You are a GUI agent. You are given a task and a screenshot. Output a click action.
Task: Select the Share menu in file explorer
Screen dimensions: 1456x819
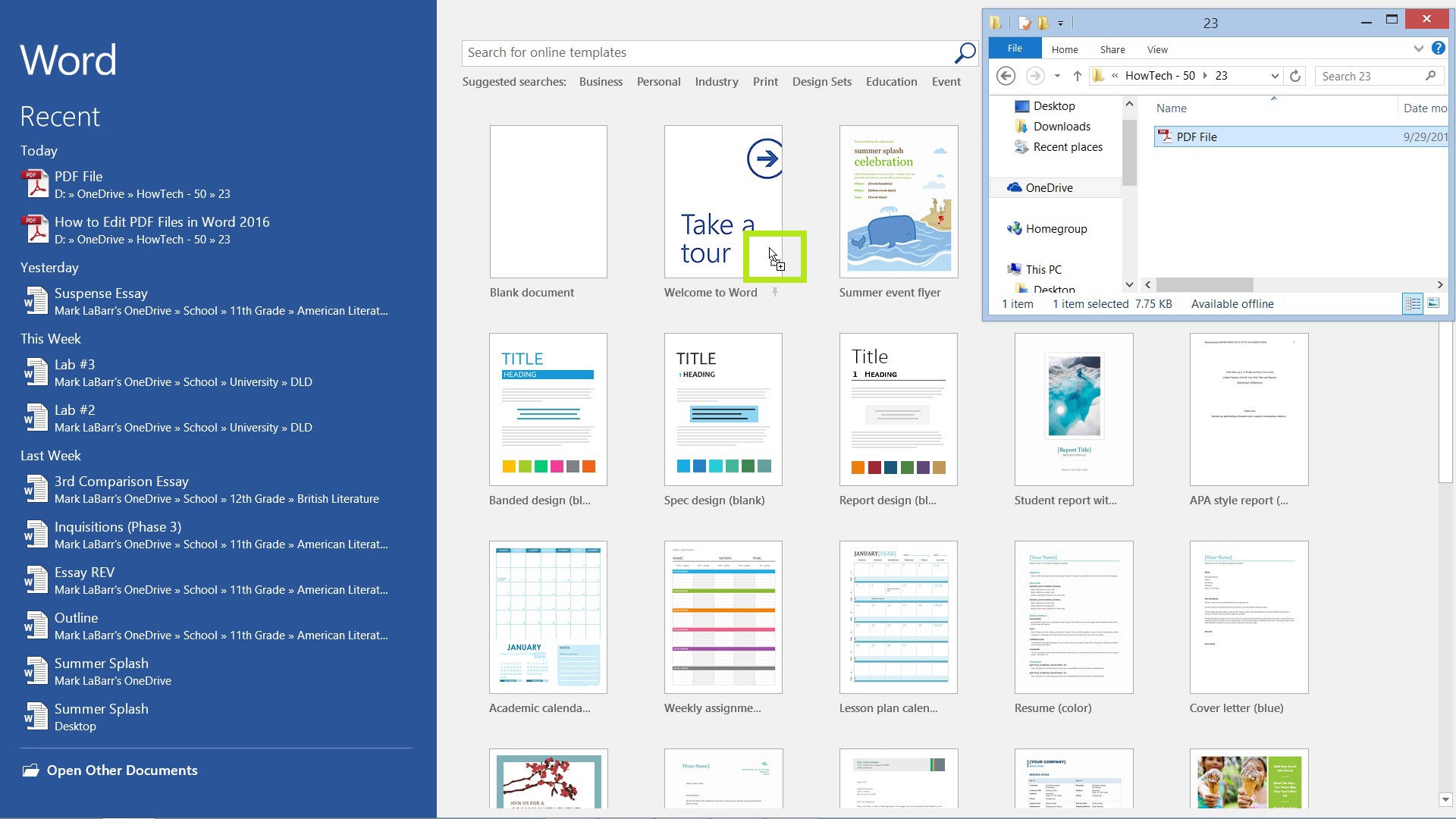[1112, 48]
